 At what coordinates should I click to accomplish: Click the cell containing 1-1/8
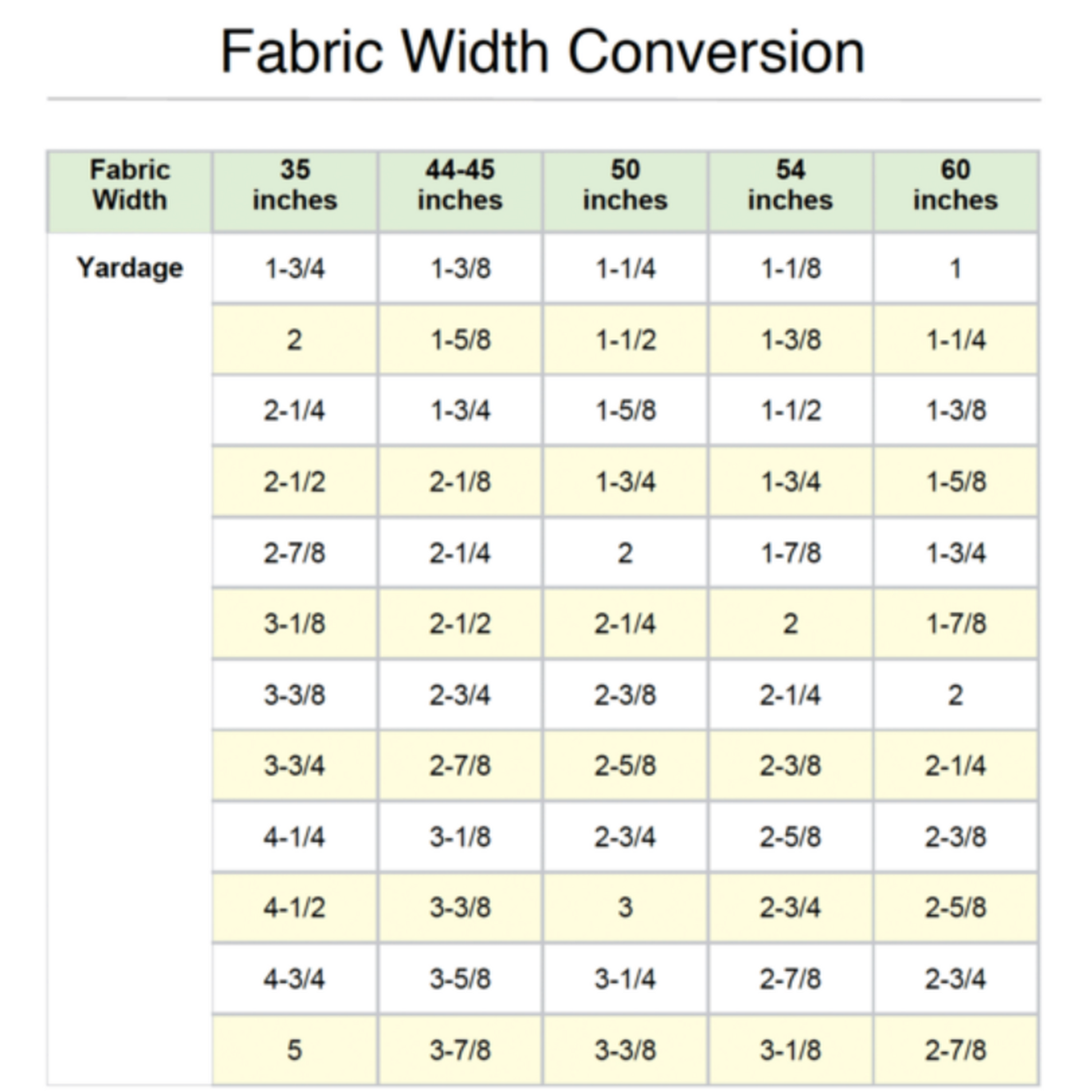790,268
